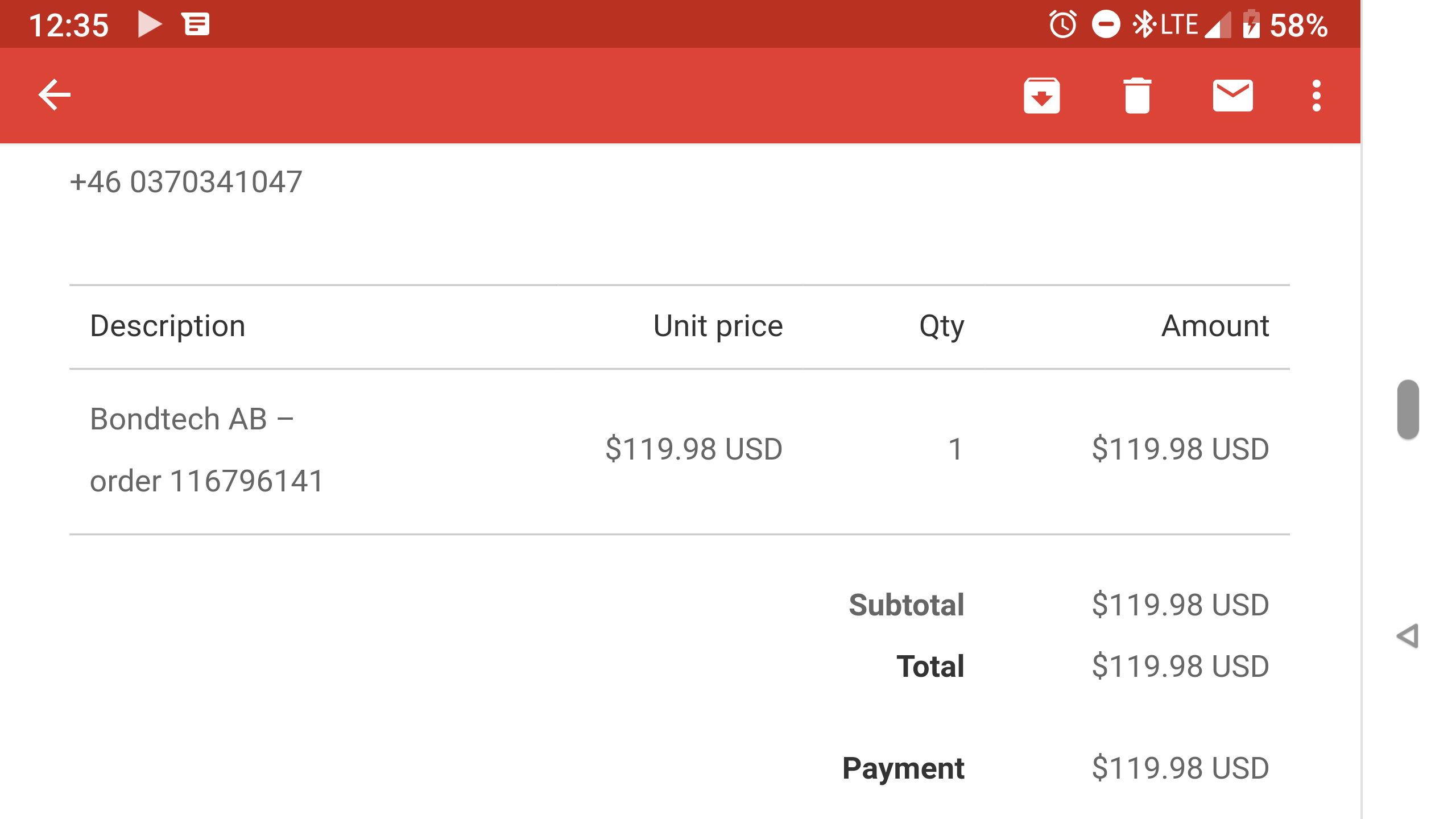The image size is (1456, 819).
Task: Tap the Do Not Disturb status icon
Action: click(x=1106, y=25)
